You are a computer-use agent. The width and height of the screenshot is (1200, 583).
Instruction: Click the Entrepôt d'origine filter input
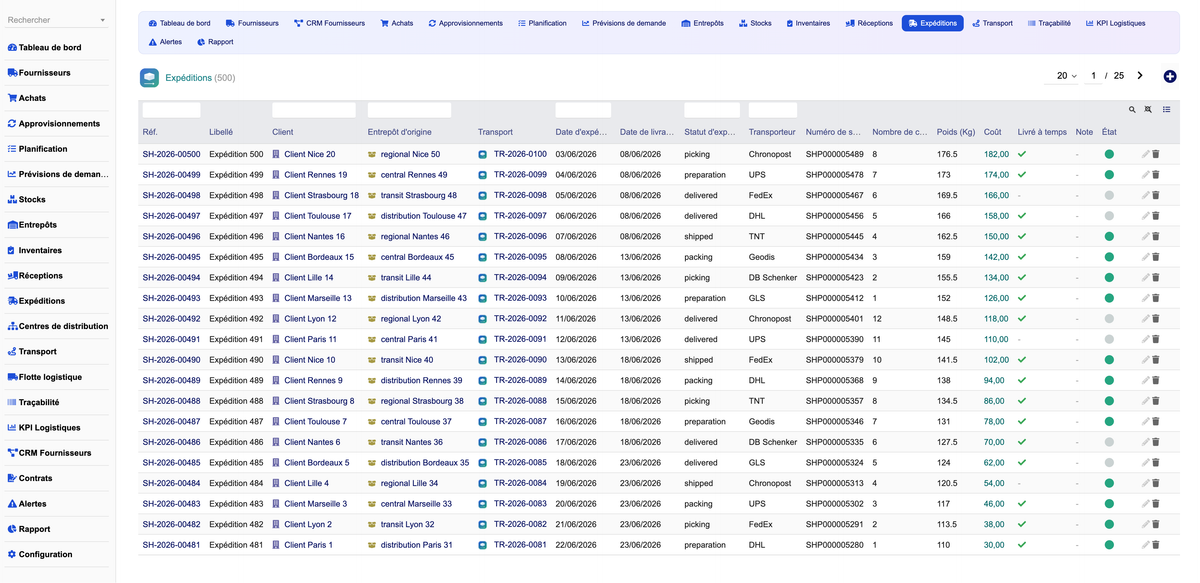coord(409,110)
